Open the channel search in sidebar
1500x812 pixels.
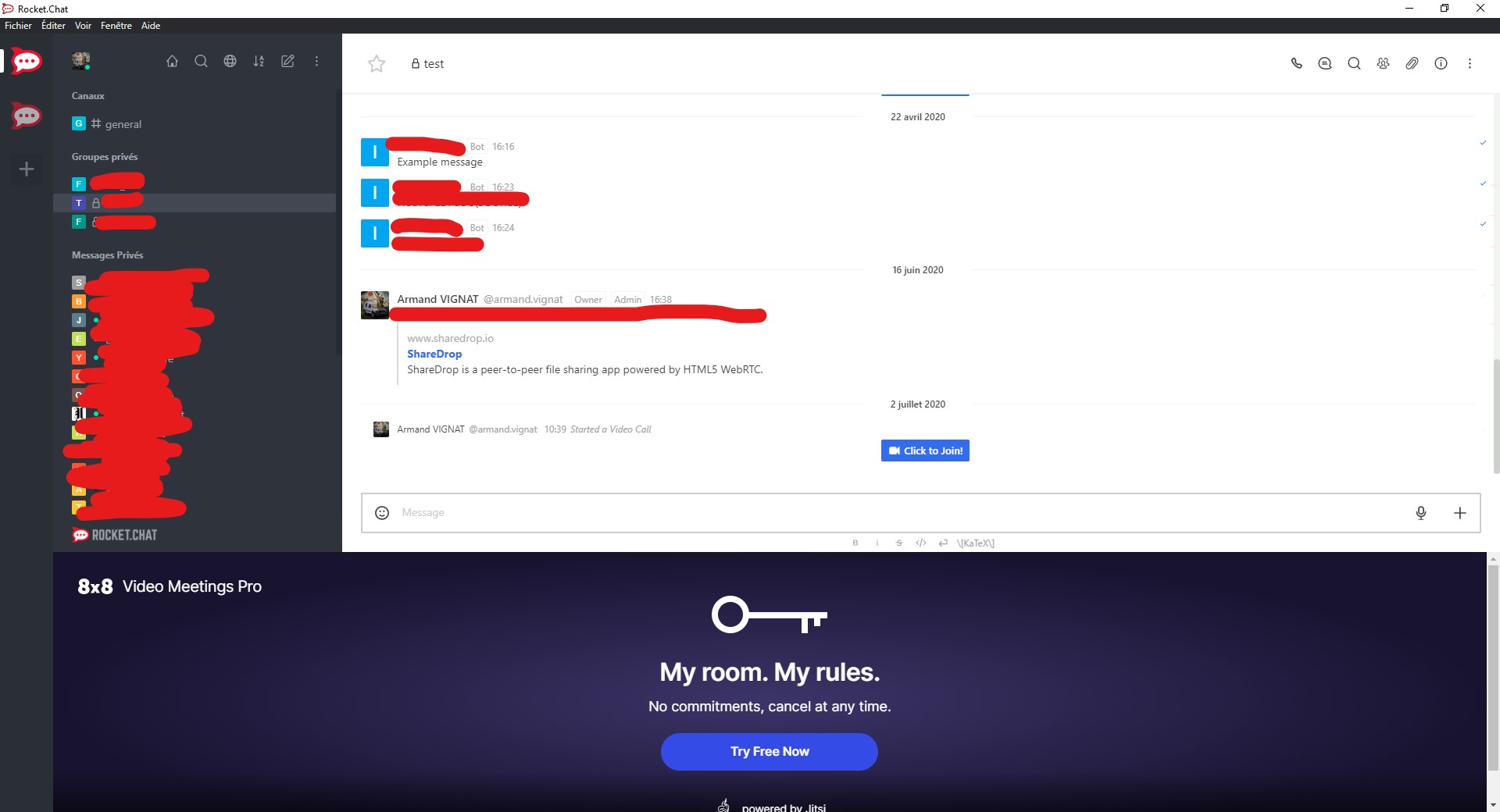pyautogui.click(x=201, y=62)
